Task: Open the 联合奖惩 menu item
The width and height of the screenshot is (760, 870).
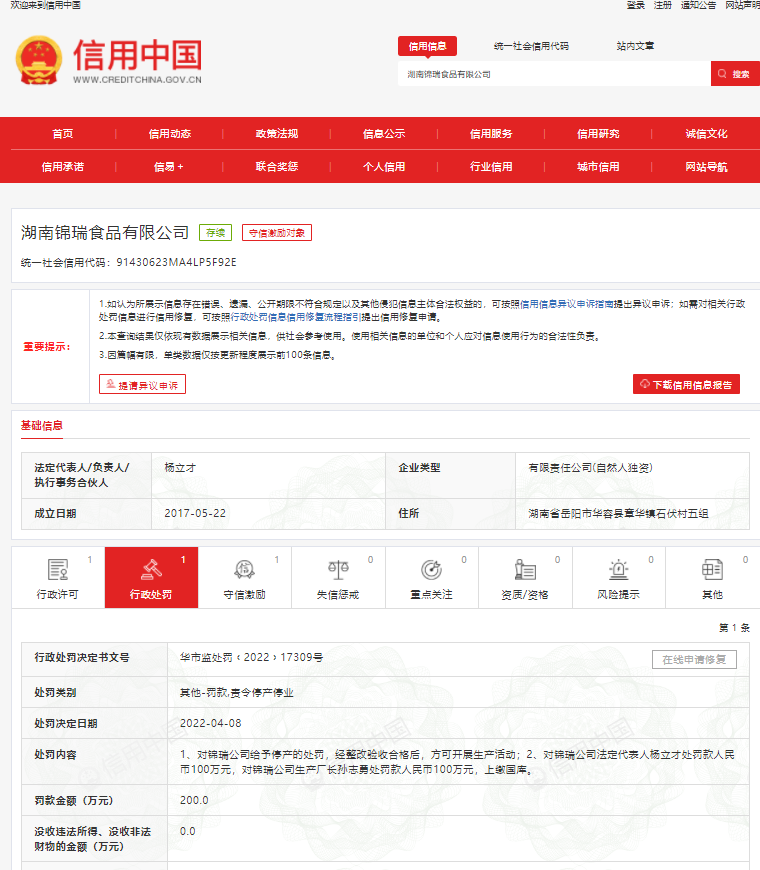Action: tap(277, 166)
